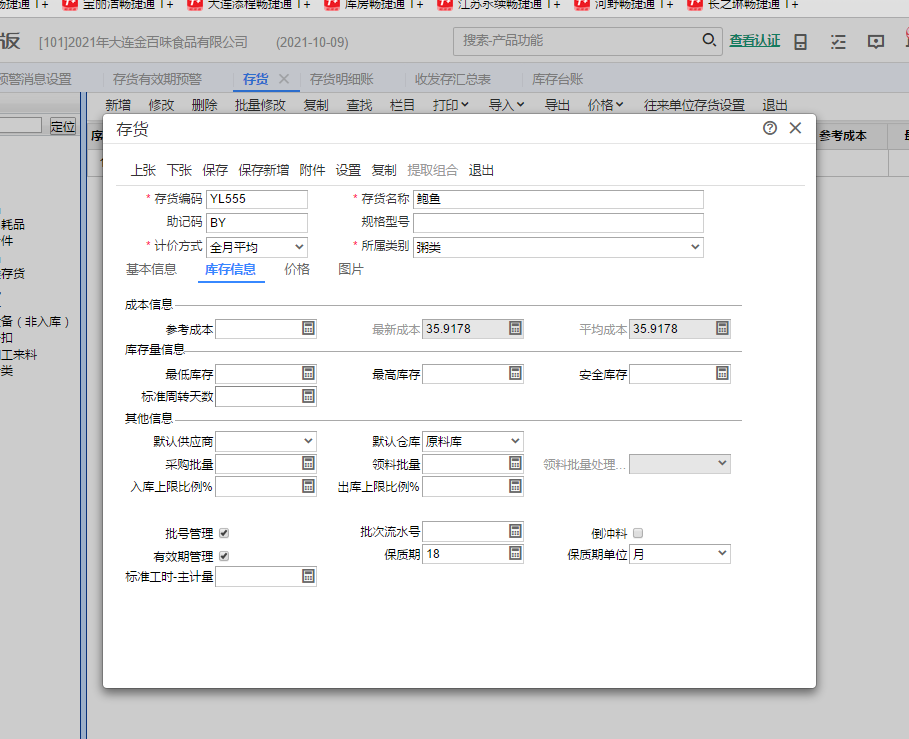This screenshot has height=739, width=909.
Task: Switch to 基本信息 tab
Action: [151, 270]
